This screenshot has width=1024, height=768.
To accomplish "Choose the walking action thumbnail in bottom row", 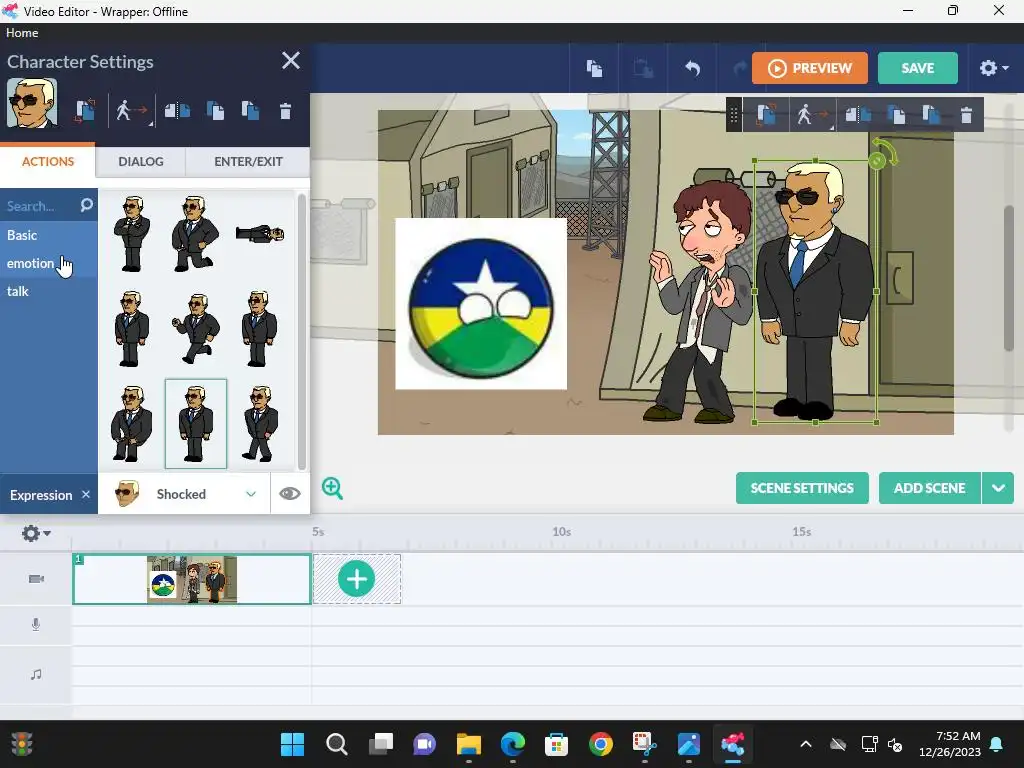I will pyautogui.click(x=261, y=424).
